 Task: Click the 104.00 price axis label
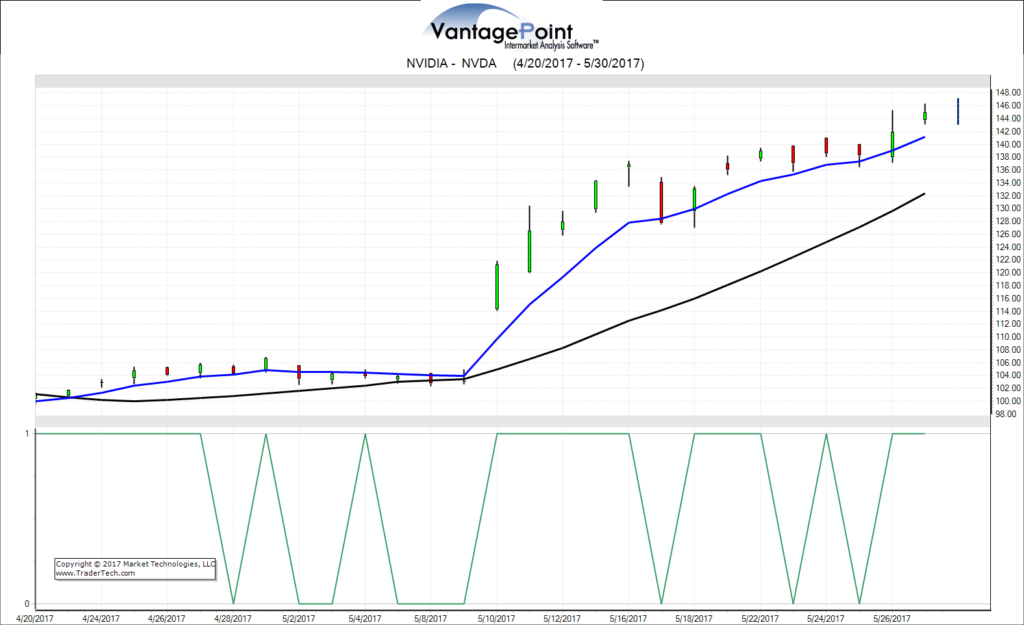point(1008,376)
